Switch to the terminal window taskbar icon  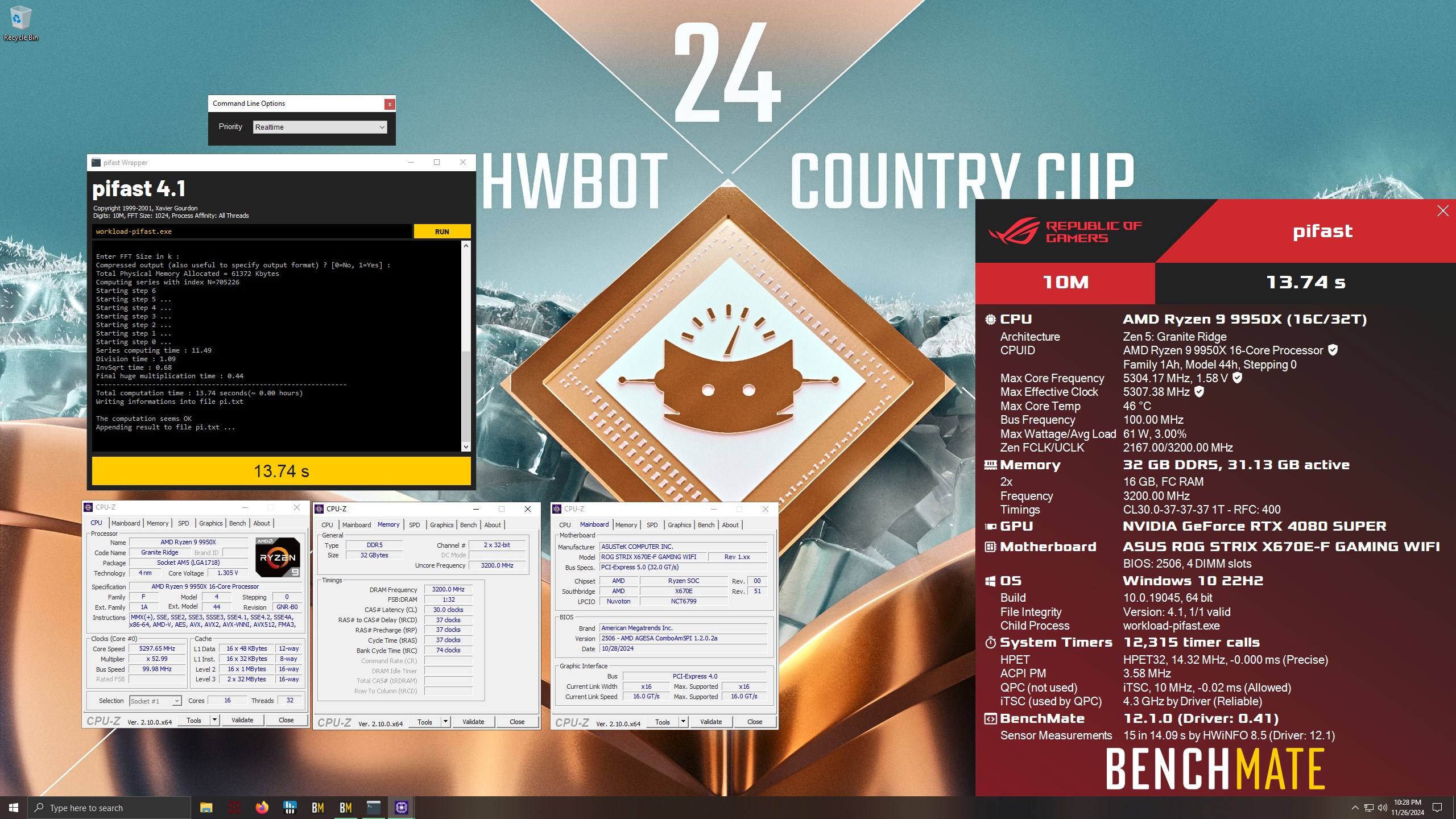click(373, 808)
